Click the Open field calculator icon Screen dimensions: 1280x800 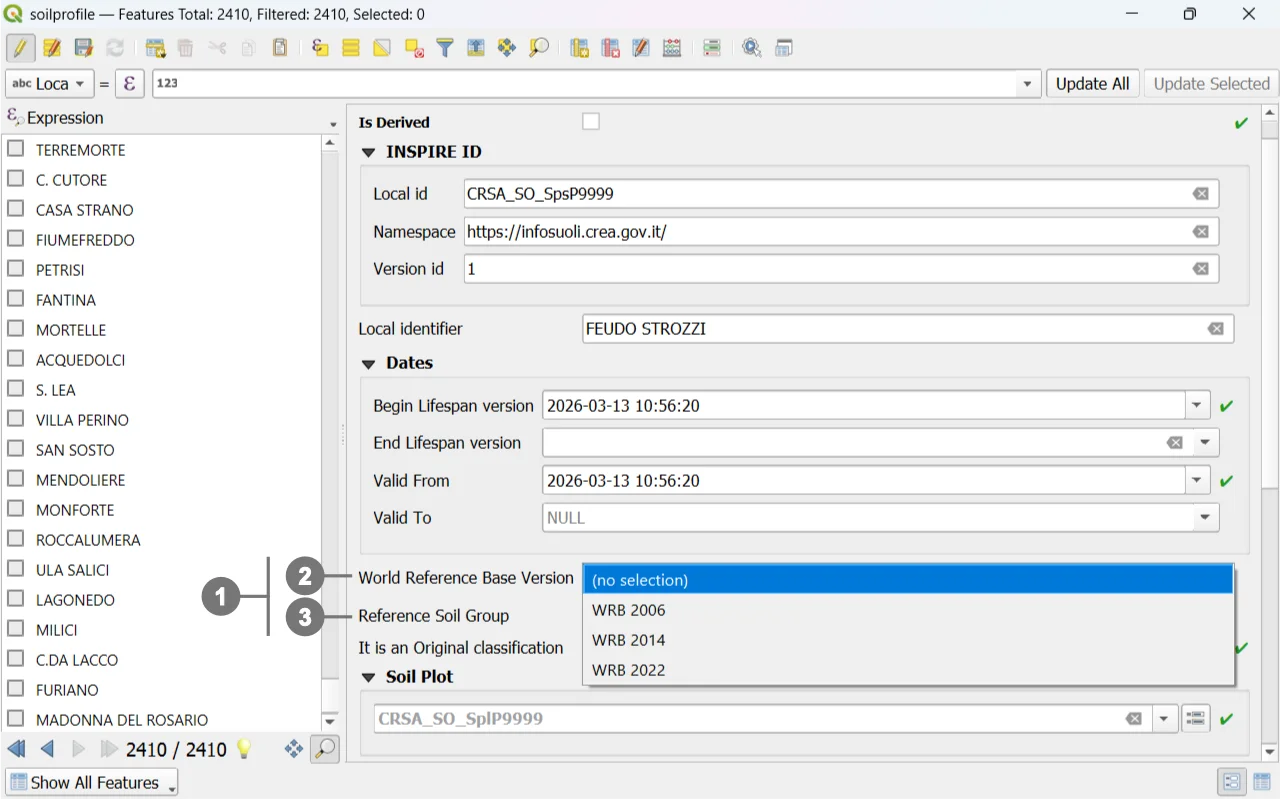(672, 48)
